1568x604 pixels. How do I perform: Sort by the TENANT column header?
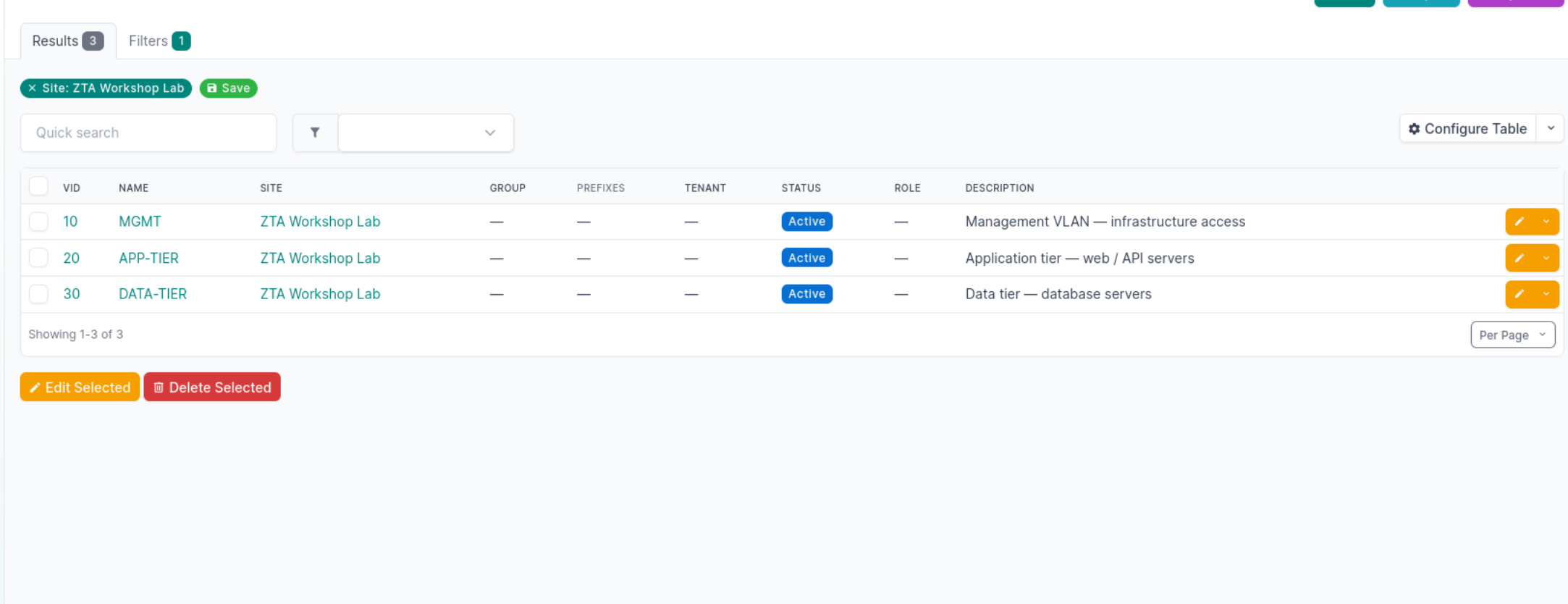click(705, 188)
